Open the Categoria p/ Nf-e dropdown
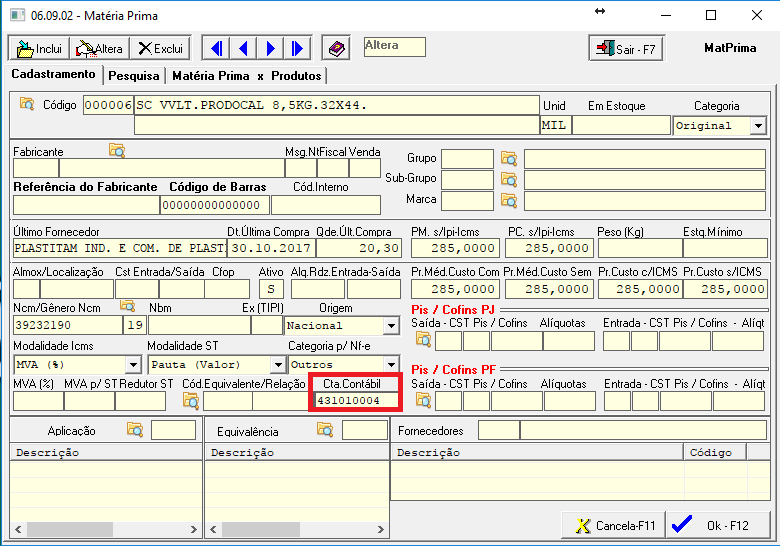The height and width of the screenshot is (546, 780). click(x=390, y=365)
